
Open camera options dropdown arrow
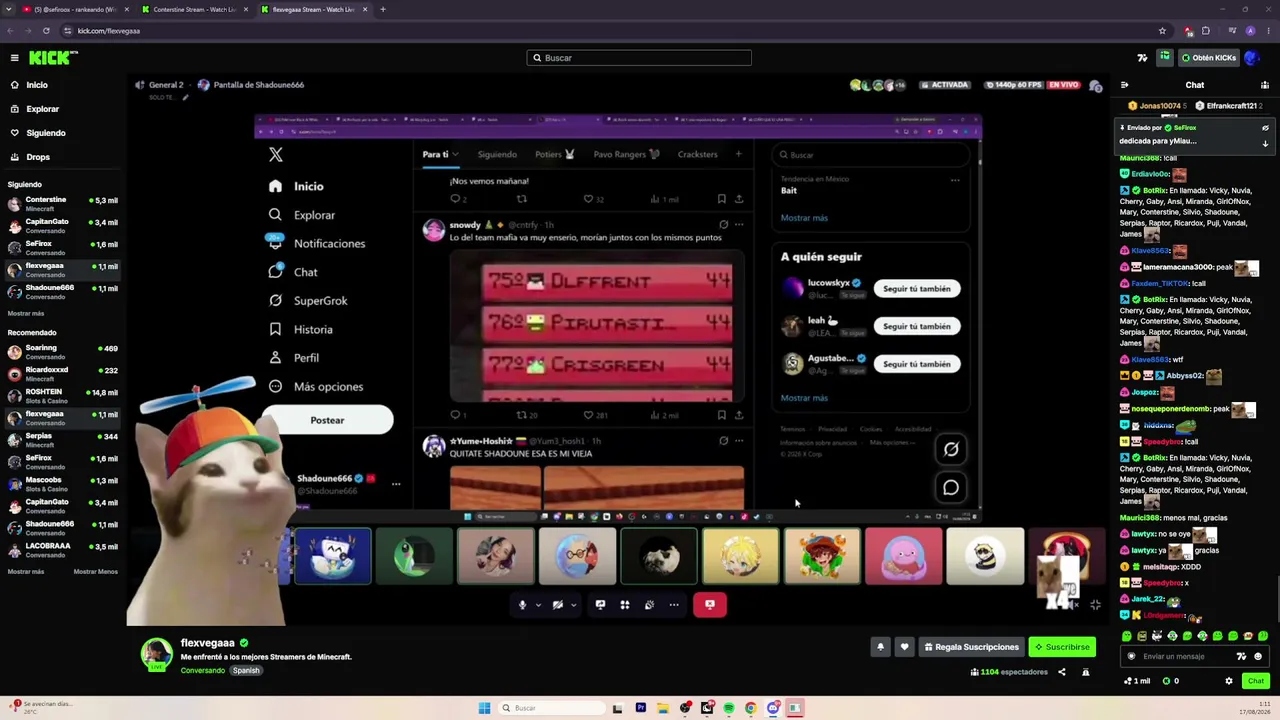(573, 605)
